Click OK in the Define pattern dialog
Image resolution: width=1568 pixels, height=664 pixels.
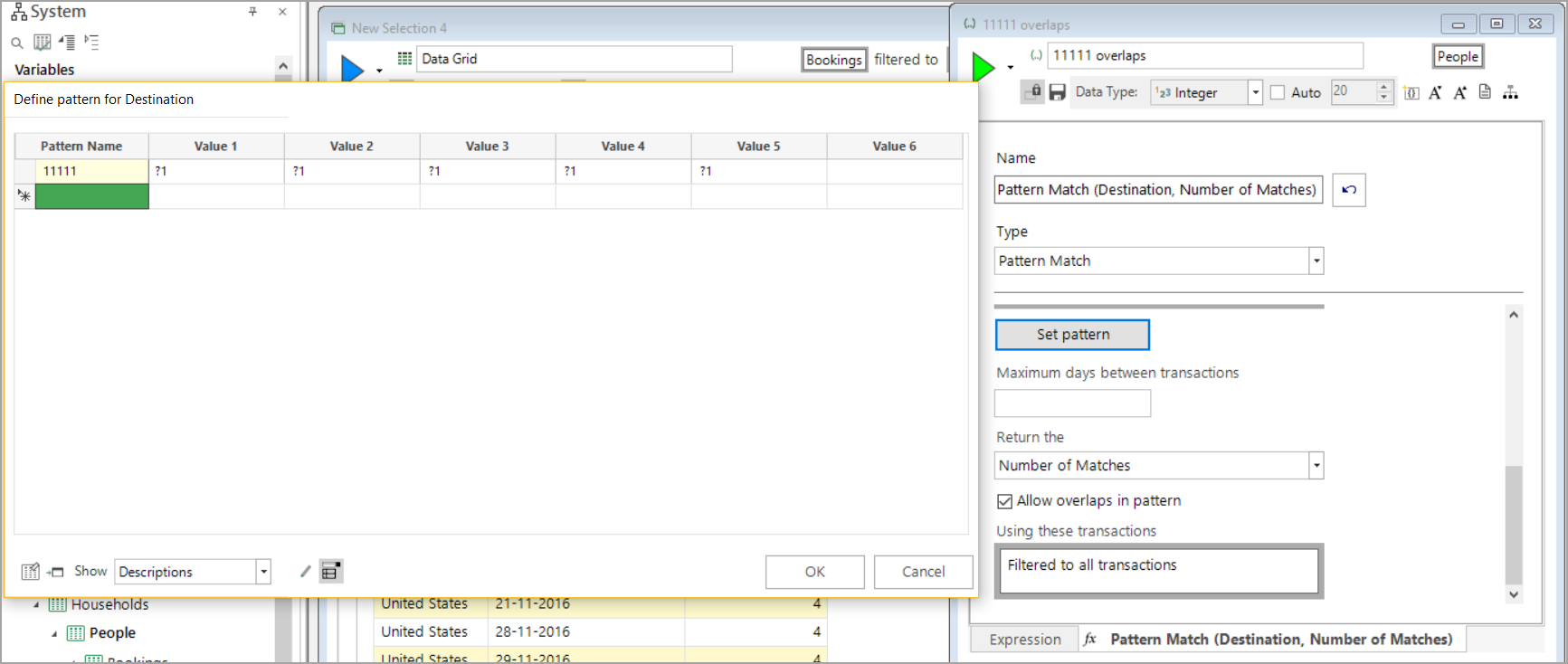[815, 572]
